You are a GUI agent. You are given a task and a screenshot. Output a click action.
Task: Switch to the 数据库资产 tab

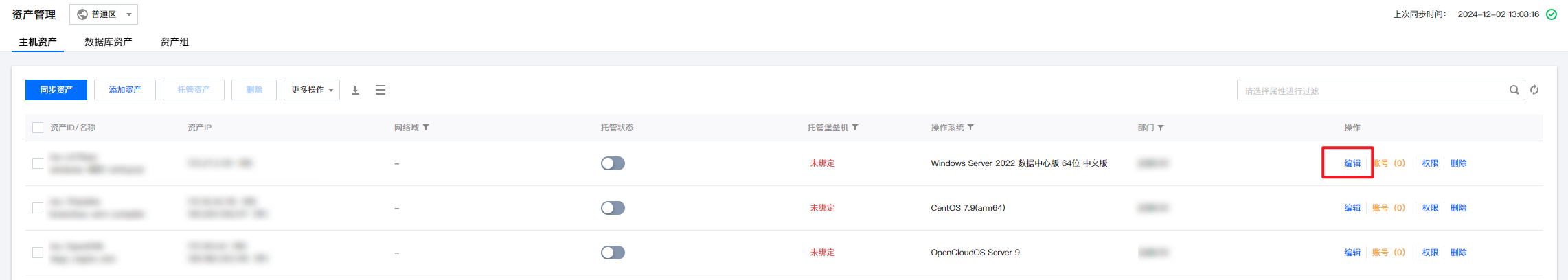(109, 42)
